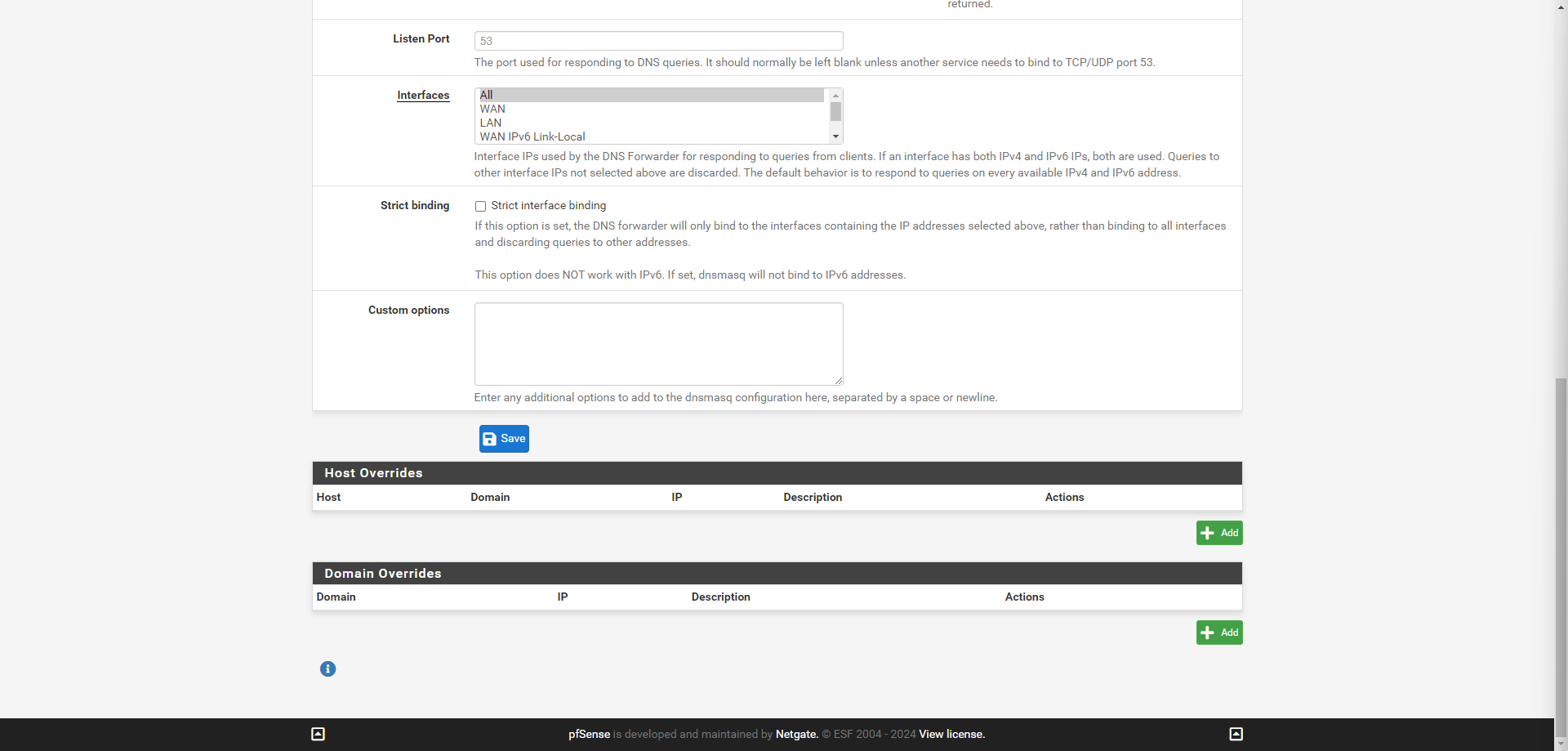Click the 'Strict binding' label
Screen dimensions: 1568x751
415,205
